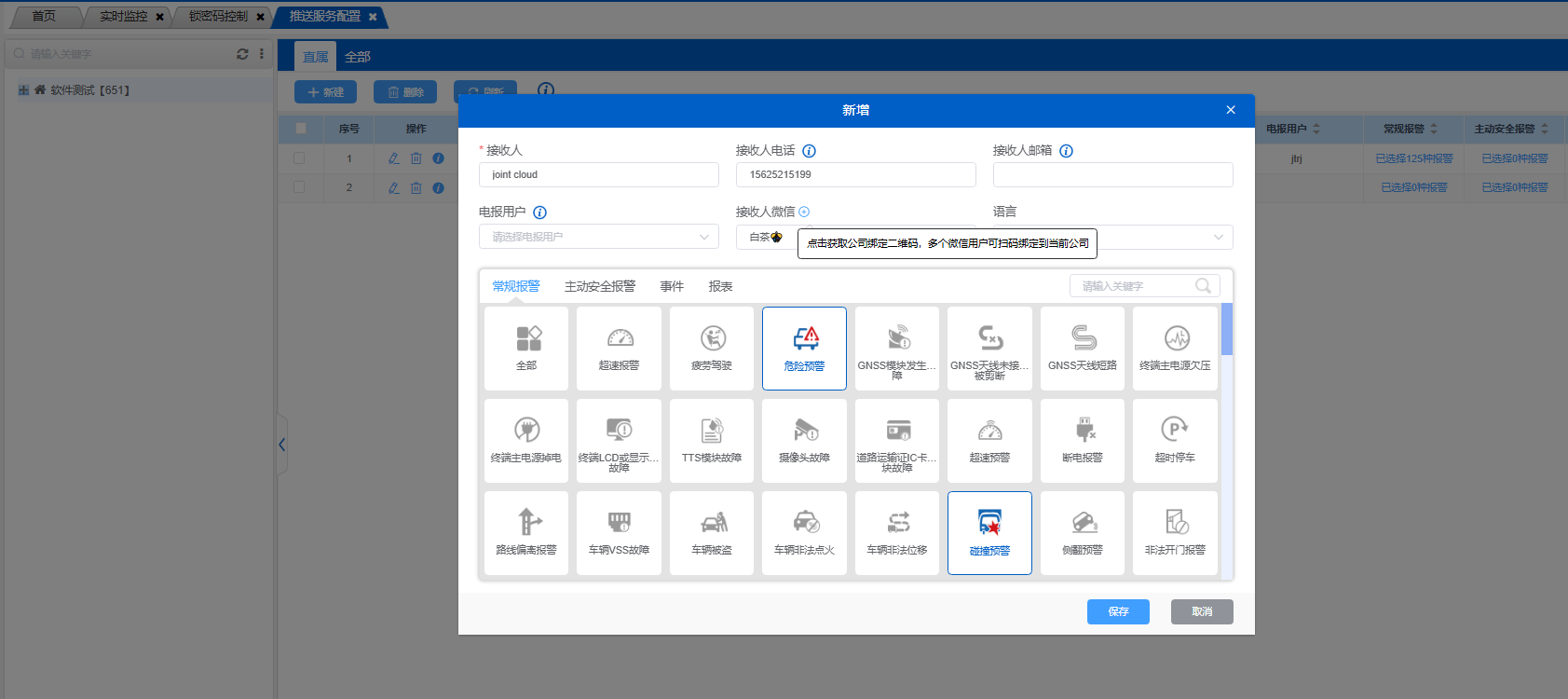Screen dimensions: 1568x699
Task: Select the 侧翻预警 rollover warning tile
Action: click(x=1083, y=533)
